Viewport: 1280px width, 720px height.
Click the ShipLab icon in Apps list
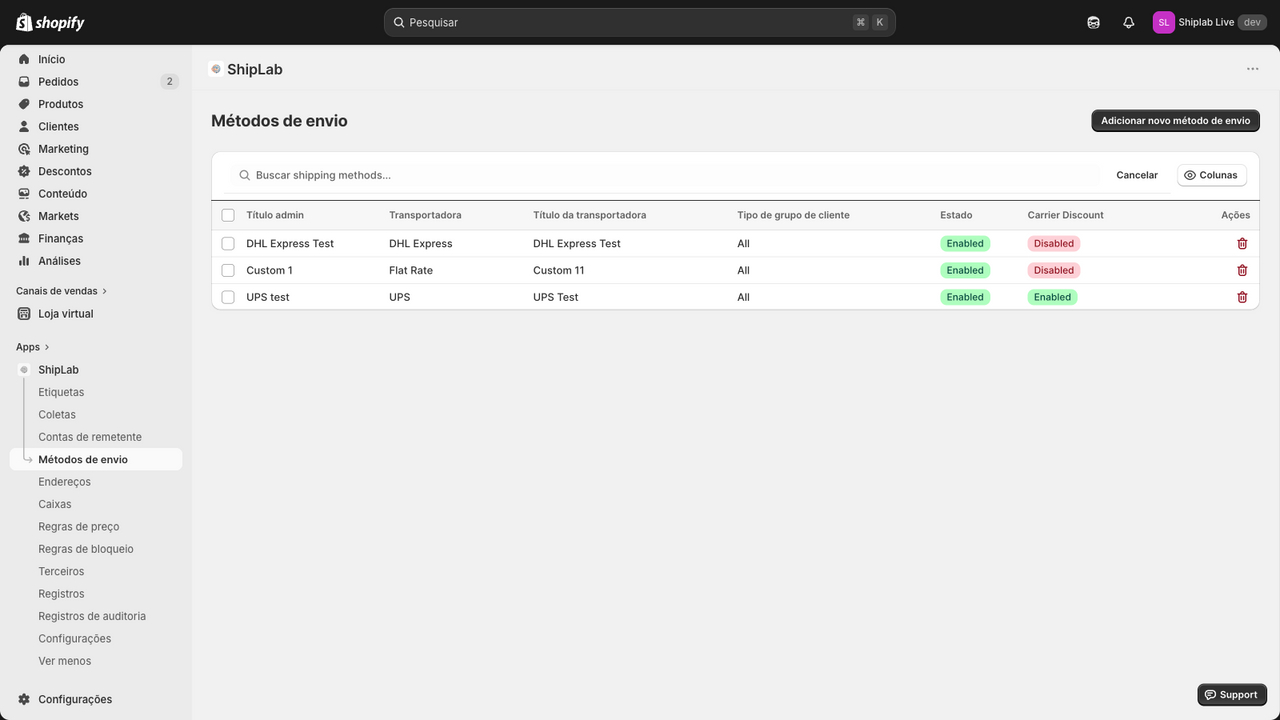tap(24, 370)
